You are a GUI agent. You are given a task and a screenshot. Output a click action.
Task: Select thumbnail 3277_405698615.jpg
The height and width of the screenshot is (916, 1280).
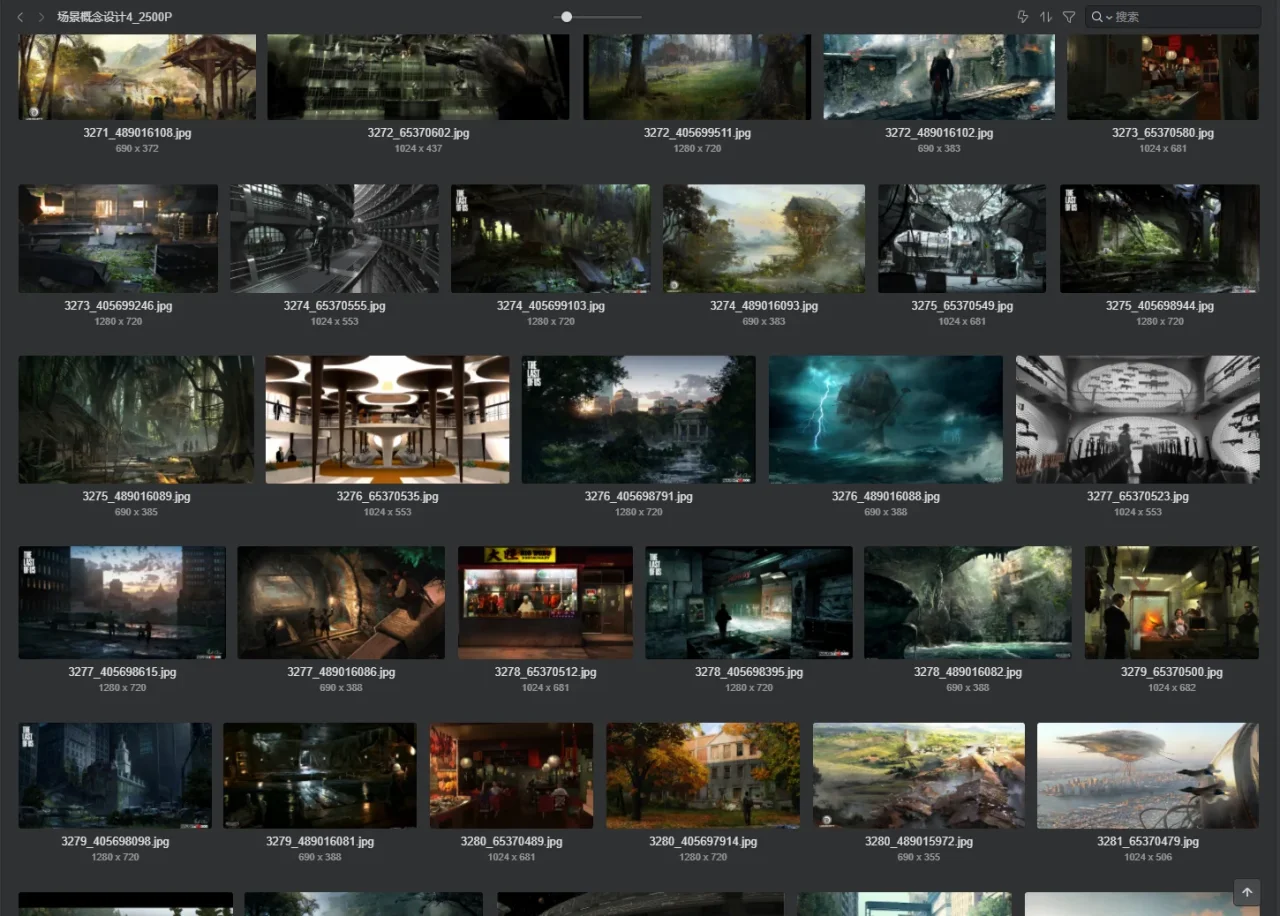tap(122, 602)
